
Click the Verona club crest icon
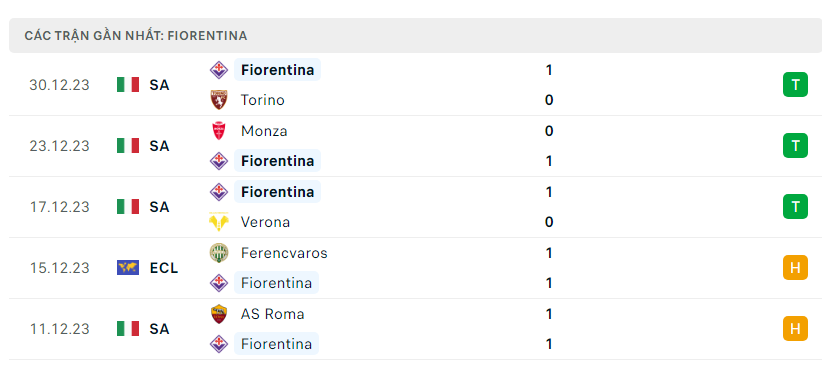219,222
